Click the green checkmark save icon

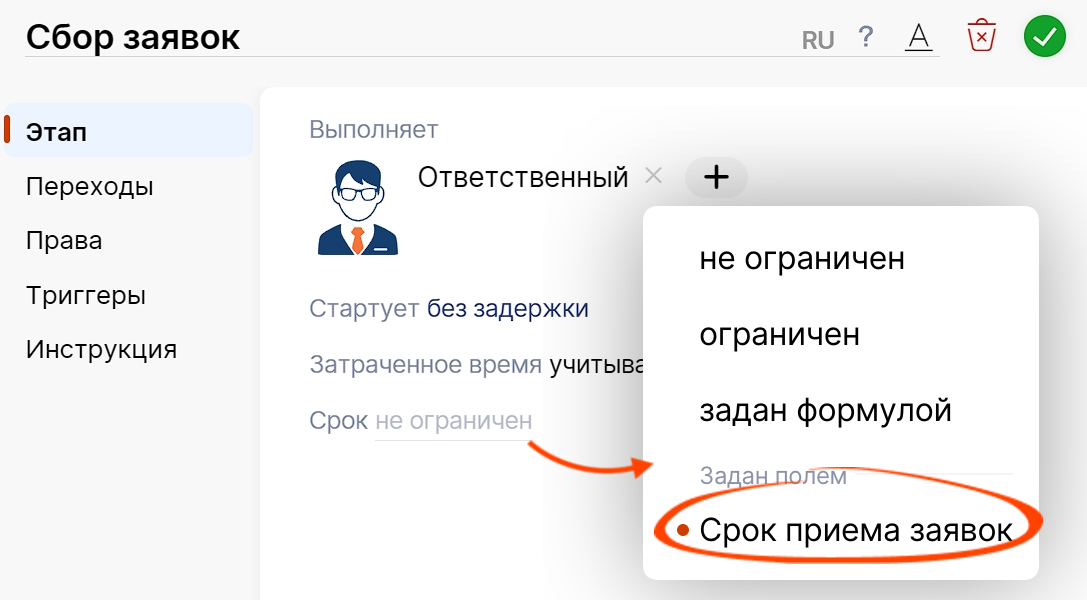1044,37
